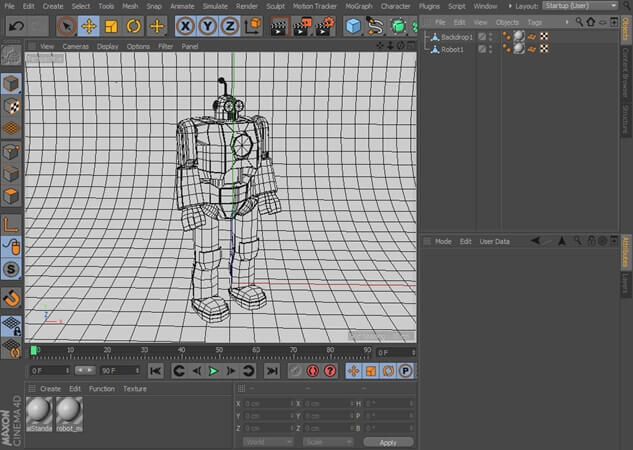Select the robot material thumbnail
Screen dimensions: 633x450
point(69,414)
